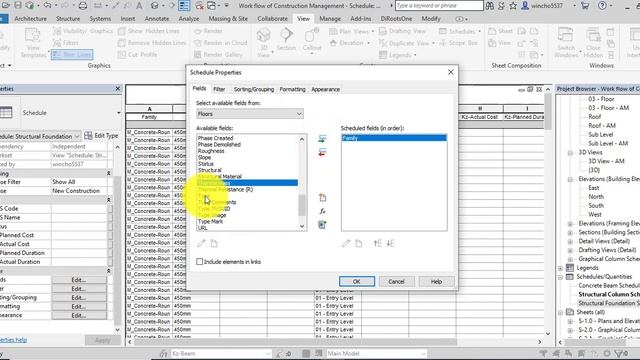Toggle the Actual Duration checkbox in Properties

110,262
